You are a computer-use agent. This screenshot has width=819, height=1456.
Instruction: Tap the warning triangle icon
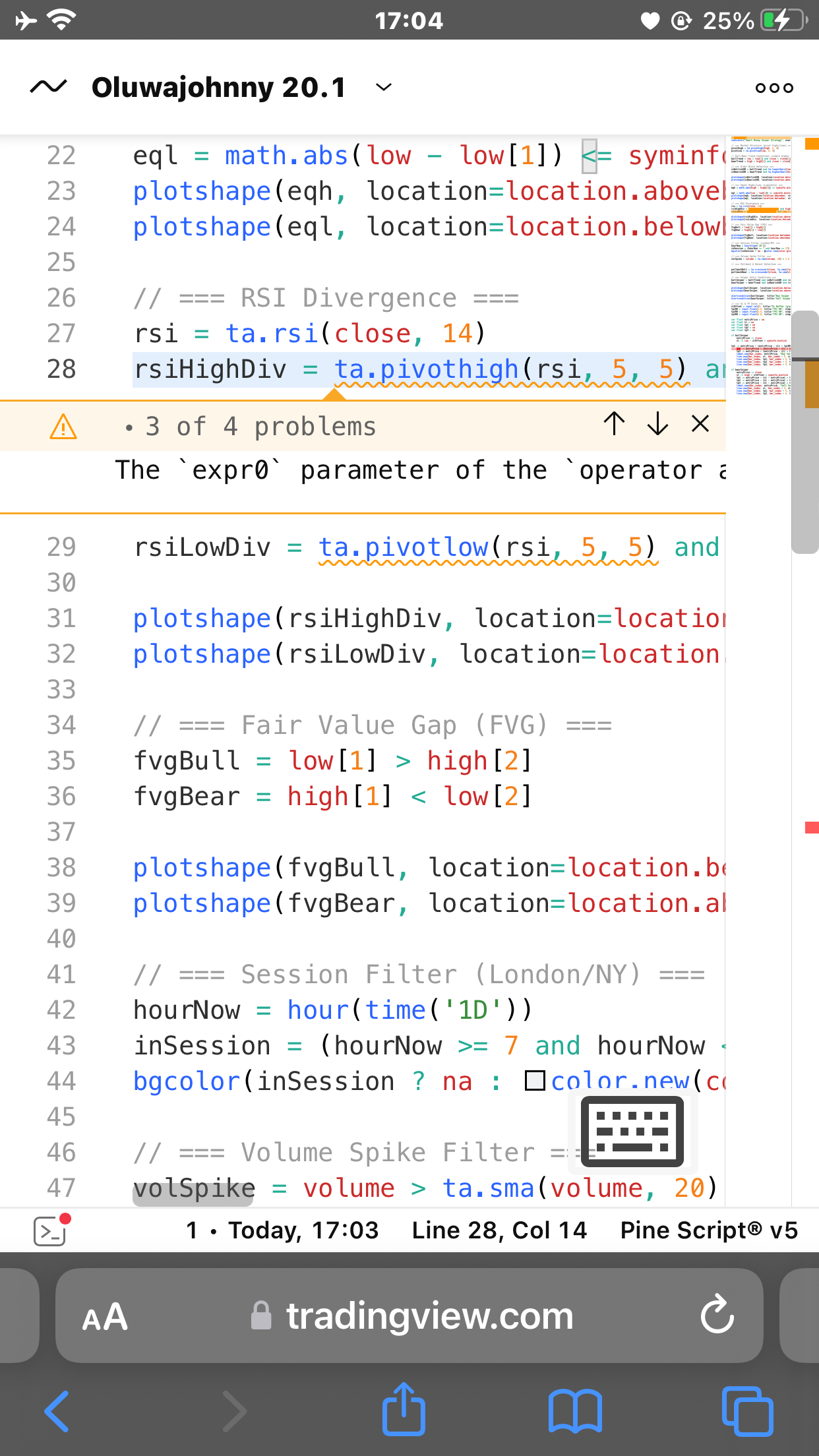coord(63,427)
